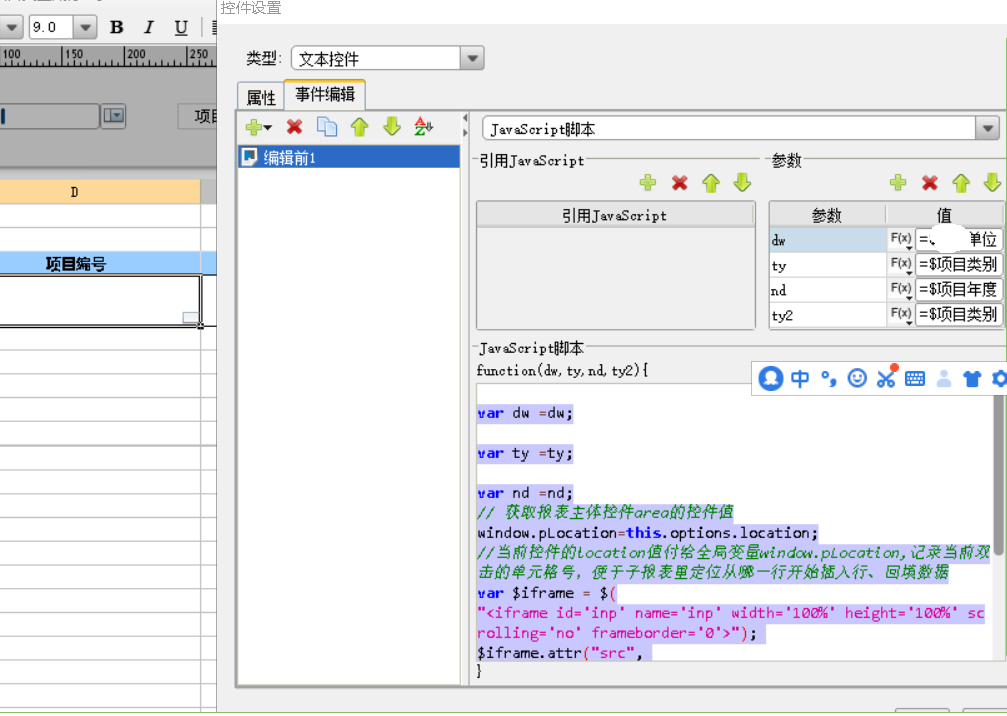Click the 值 column header
The height and width of the screenshot is (716, 1007).
point(944,215)
